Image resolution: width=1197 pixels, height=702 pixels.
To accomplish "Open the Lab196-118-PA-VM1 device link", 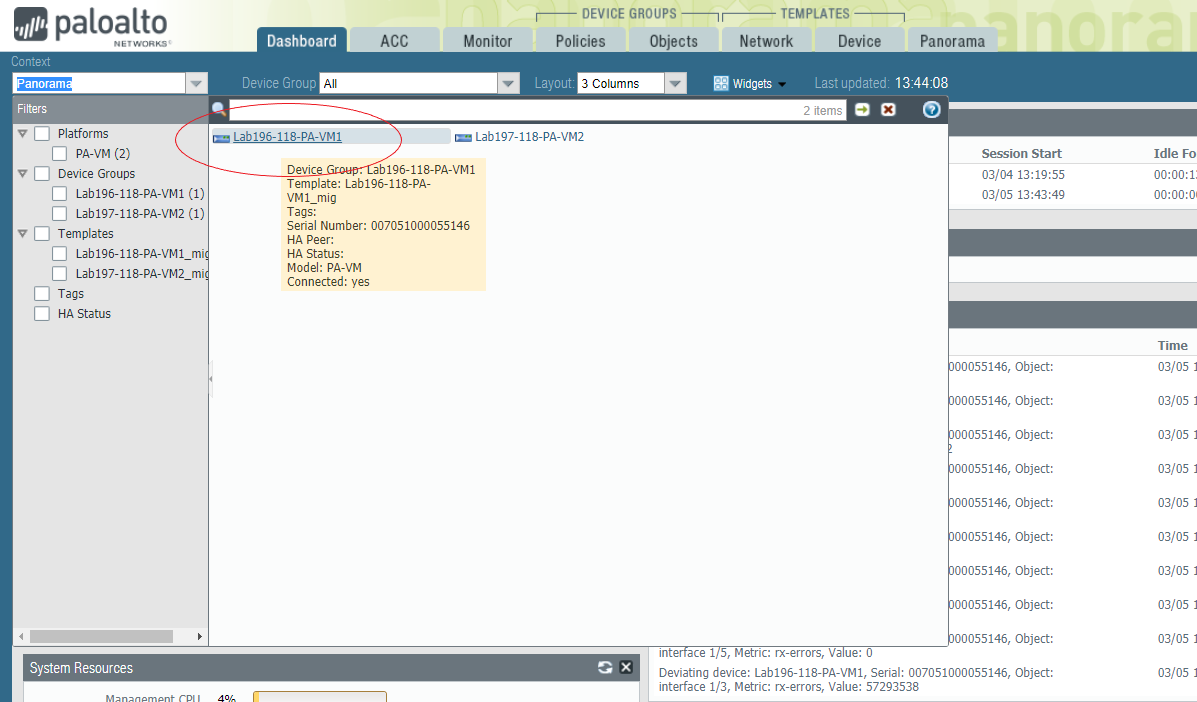I will click(x=288, y=137).
